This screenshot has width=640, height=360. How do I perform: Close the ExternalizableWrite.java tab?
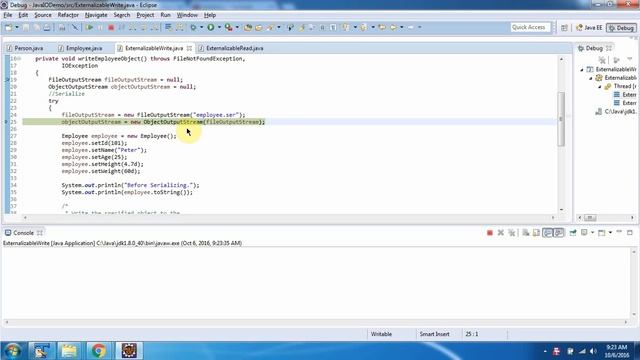point(189,48)
